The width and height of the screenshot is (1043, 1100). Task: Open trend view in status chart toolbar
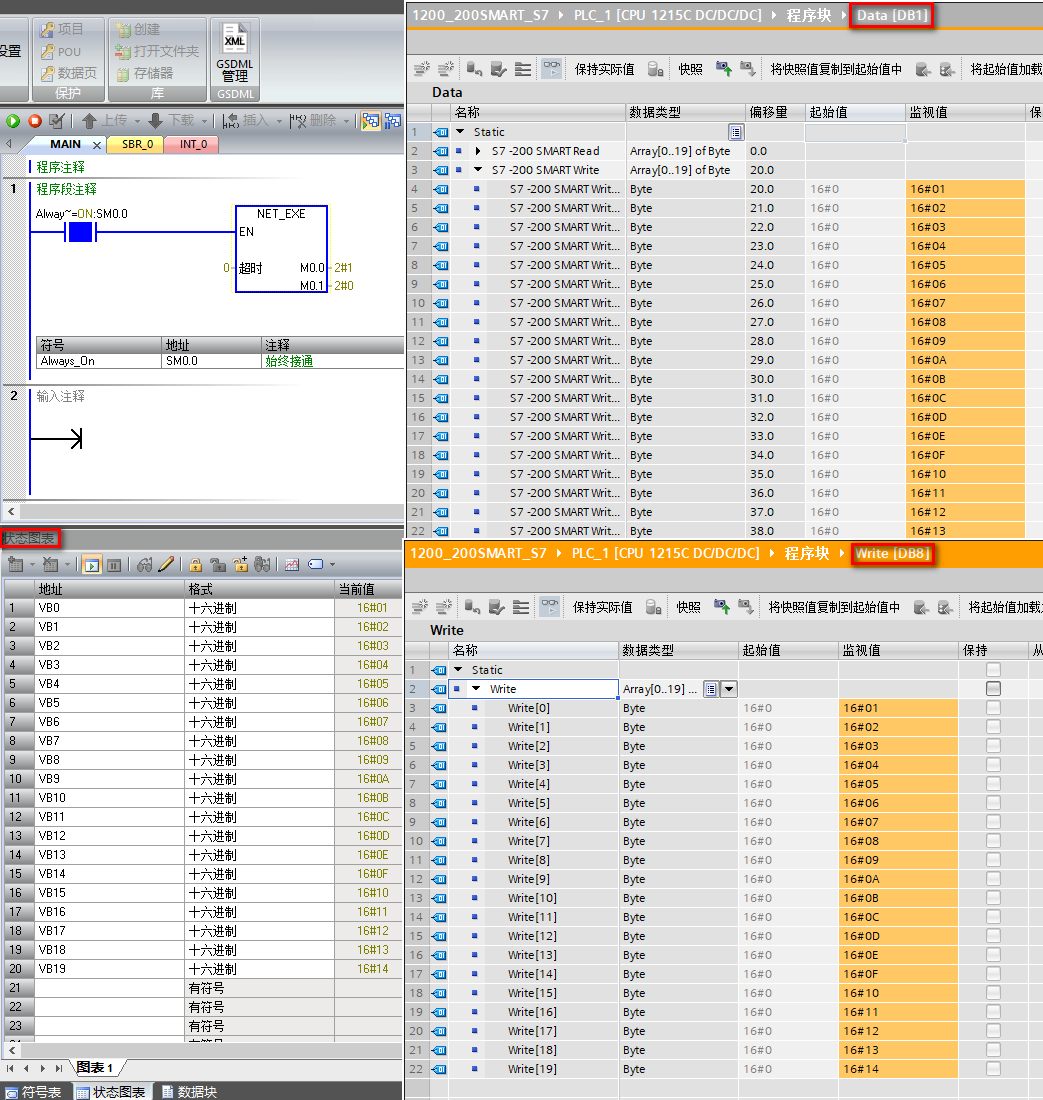click(292, 565)
